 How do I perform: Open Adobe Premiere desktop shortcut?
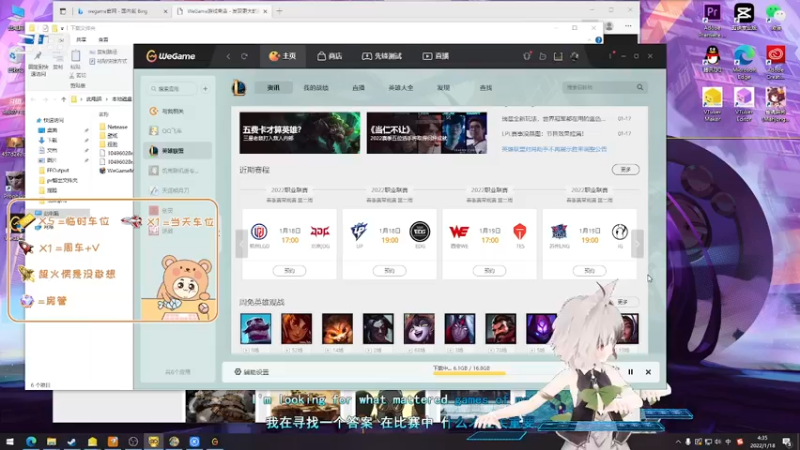(712, 20)
